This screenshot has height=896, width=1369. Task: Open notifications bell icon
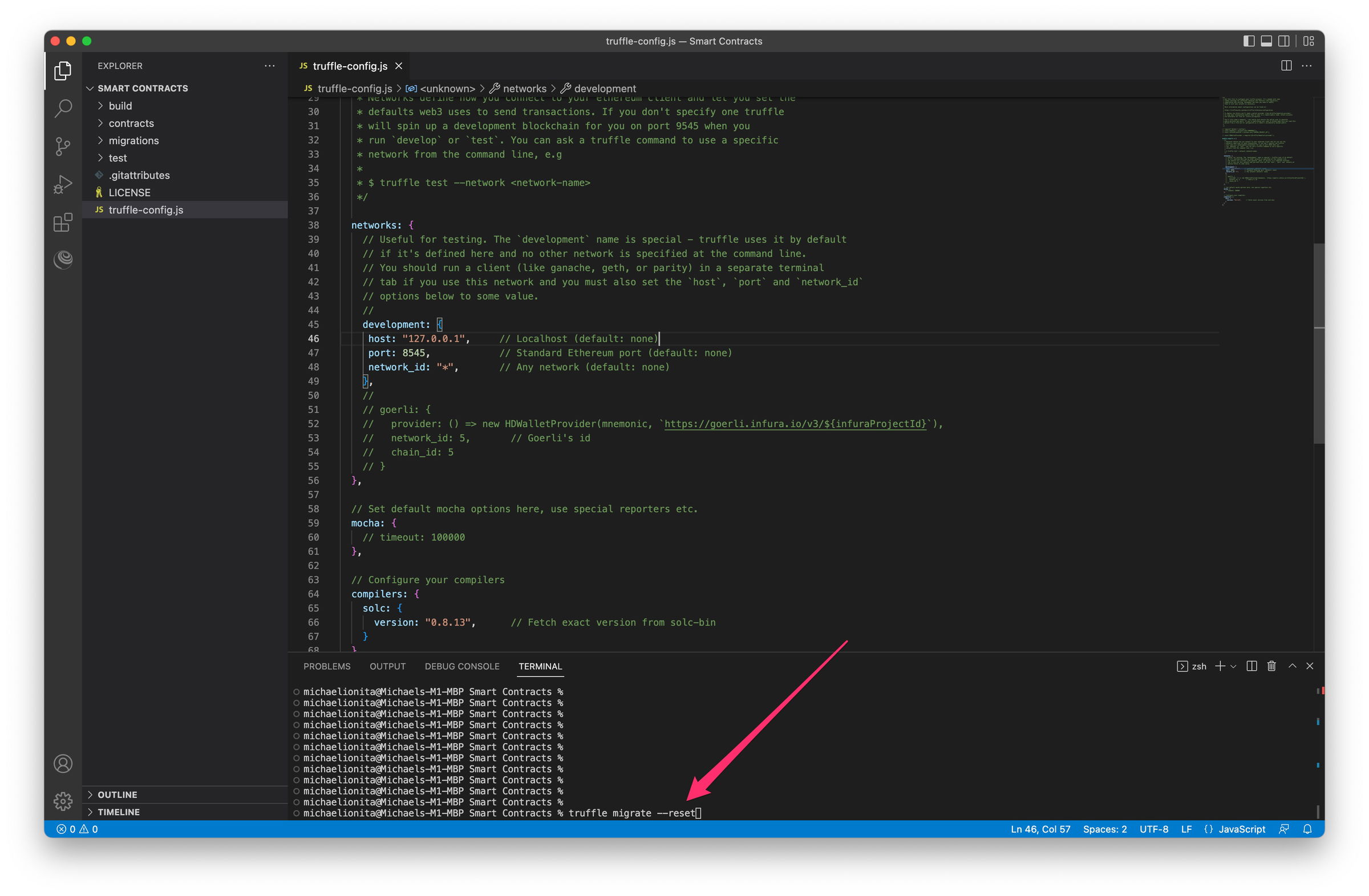click(x=1307, y=829)
